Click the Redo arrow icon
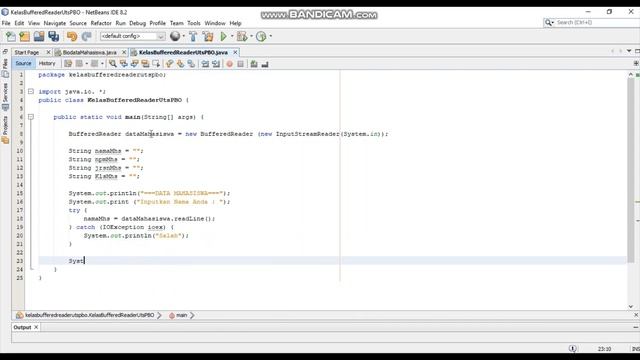The width and height of the screenshot is (640, 360). (86, 37)
